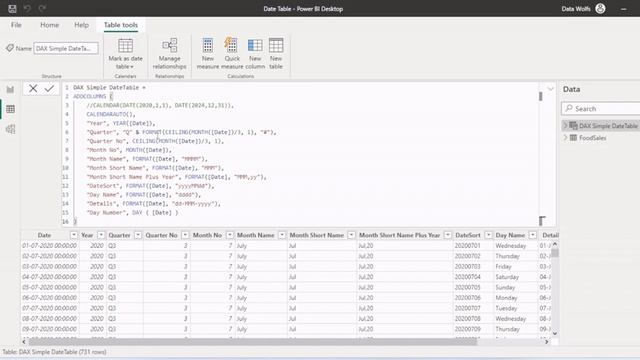Click the CALENDARAUTO() line in formula
Image resolution: width=640 pixels, height=360 pixels.
click(111, 114)
